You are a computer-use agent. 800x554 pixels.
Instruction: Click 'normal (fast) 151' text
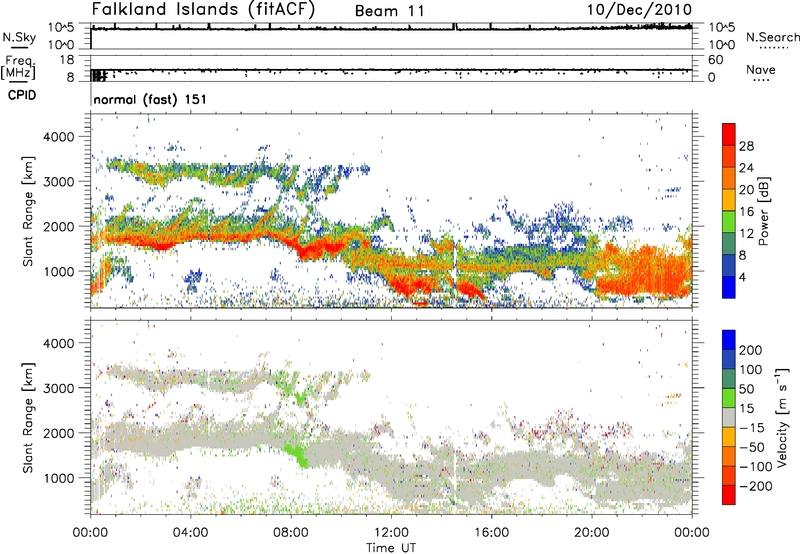click(150, 99)
